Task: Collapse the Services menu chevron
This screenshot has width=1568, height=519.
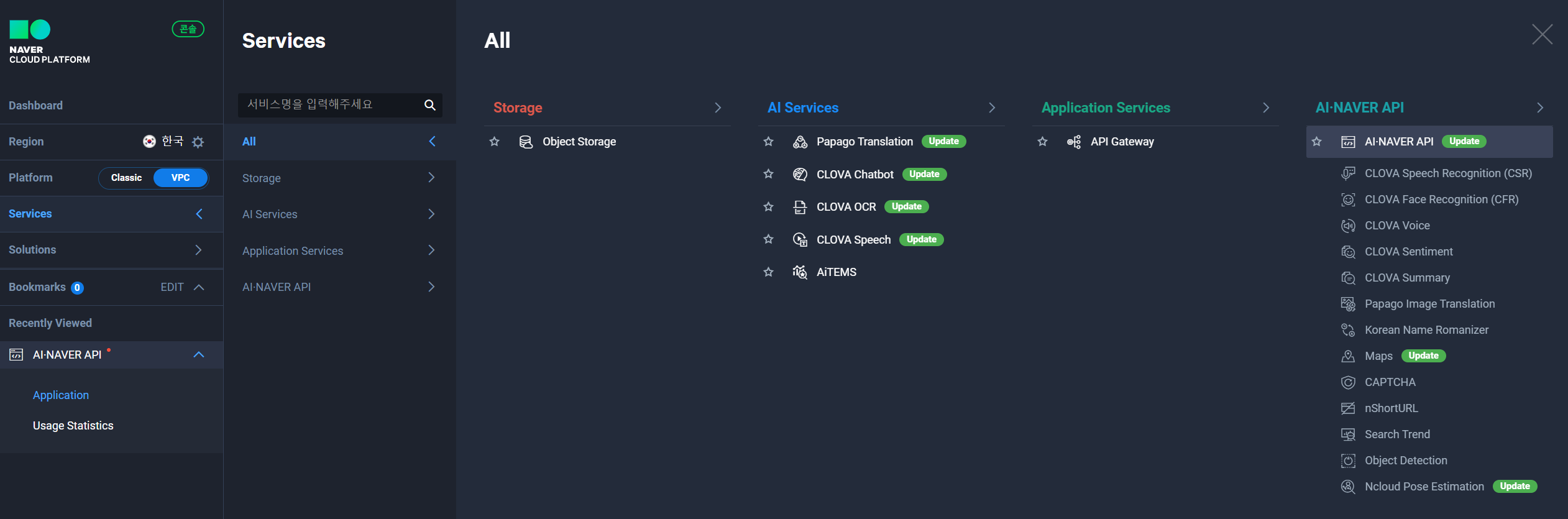Action: tap(199, 214)
